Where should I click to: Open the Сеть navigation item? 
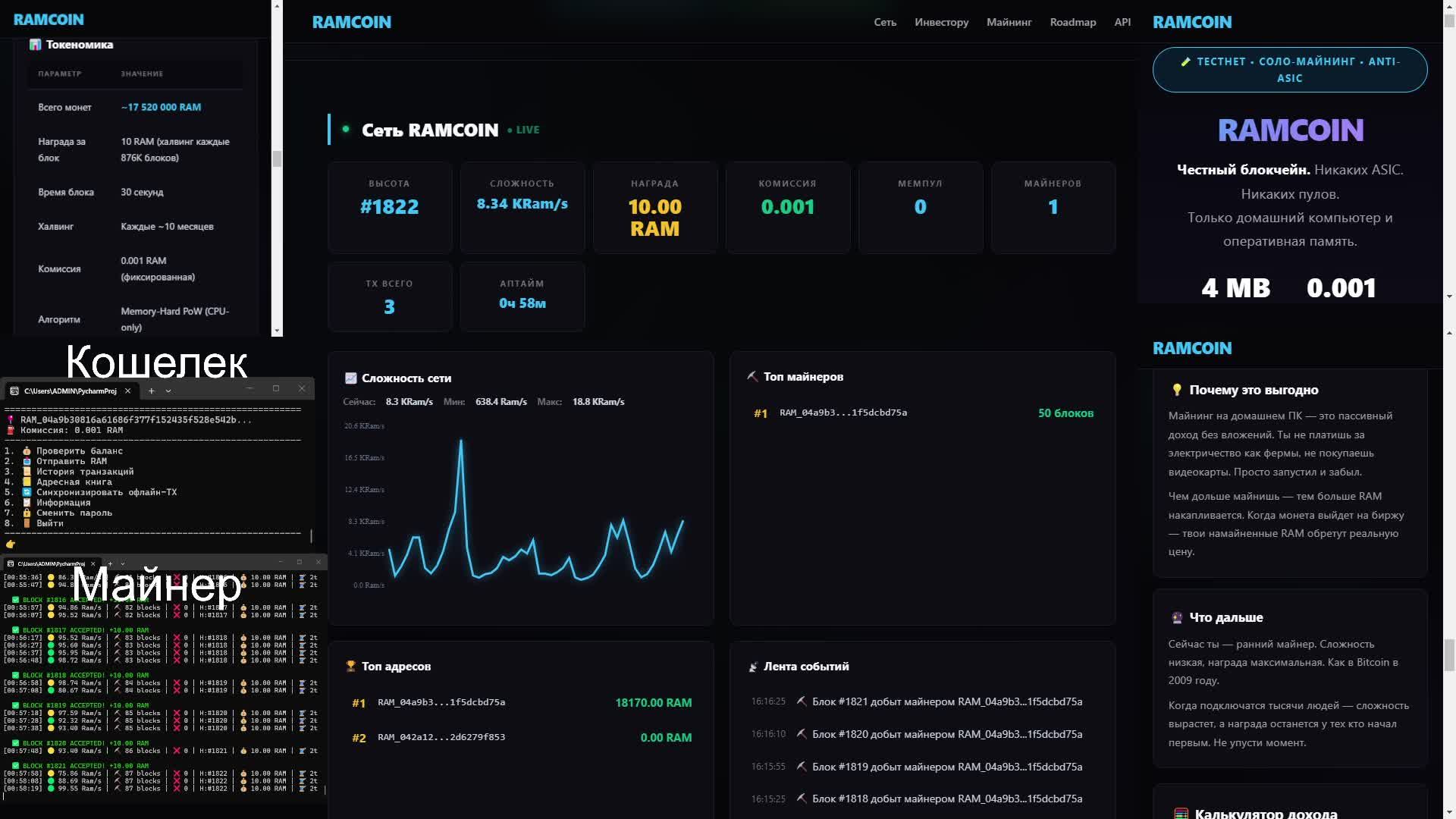pos(885,22)
